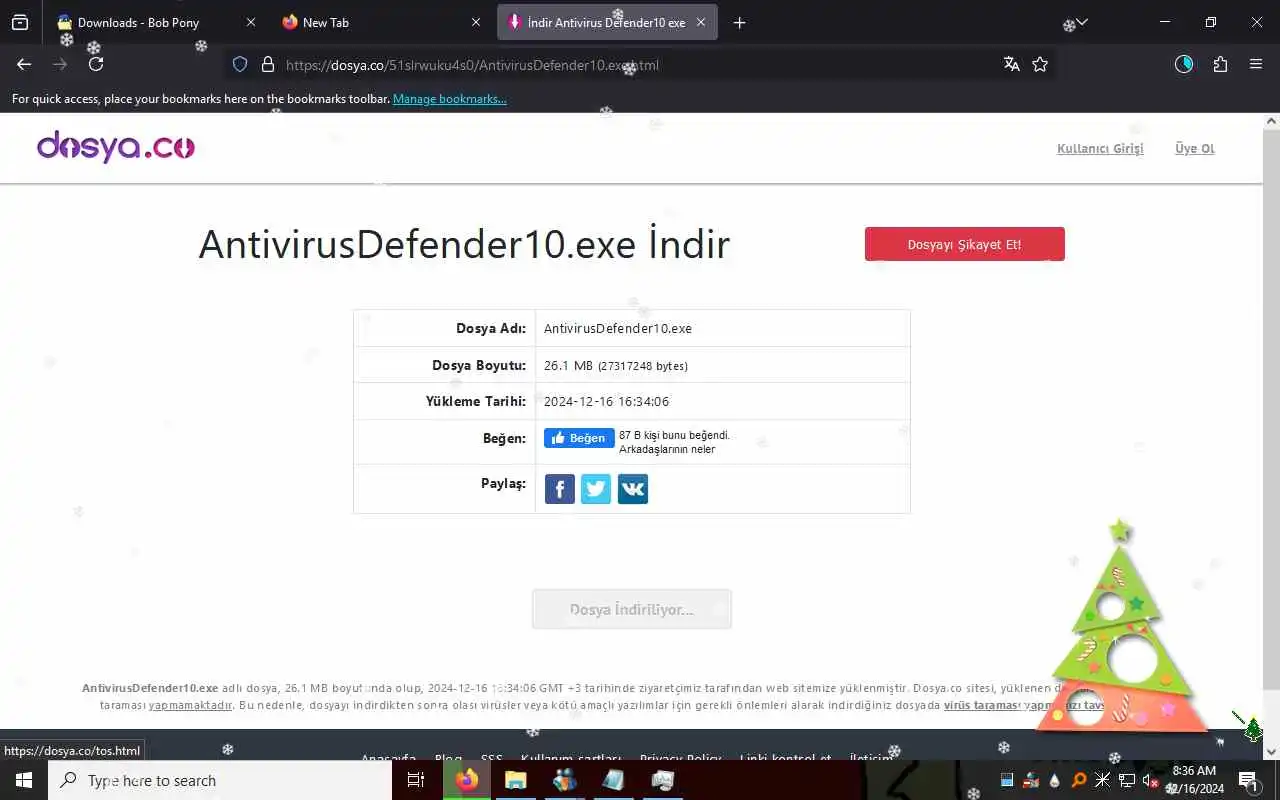1280x800 pixels.
Task: Open the two-people app icon in the taskbar
Action: point(565,780)
